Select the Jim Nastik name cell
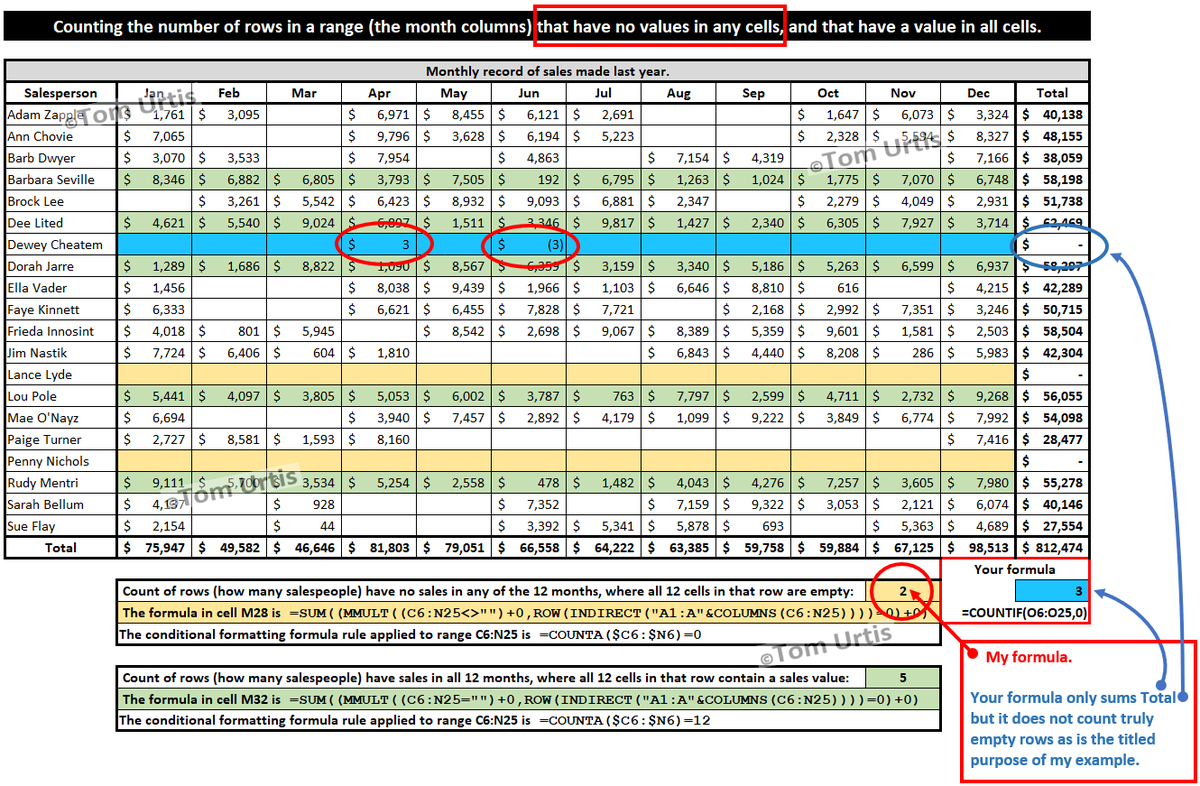Screen dimensions: 1200x786 (x=61, y=353)
